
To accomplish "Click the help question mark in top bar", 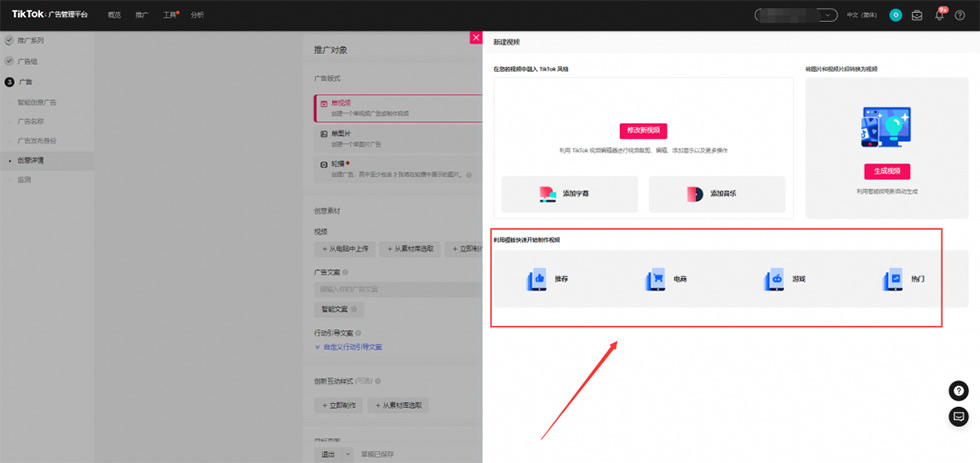I will (960, 15).
